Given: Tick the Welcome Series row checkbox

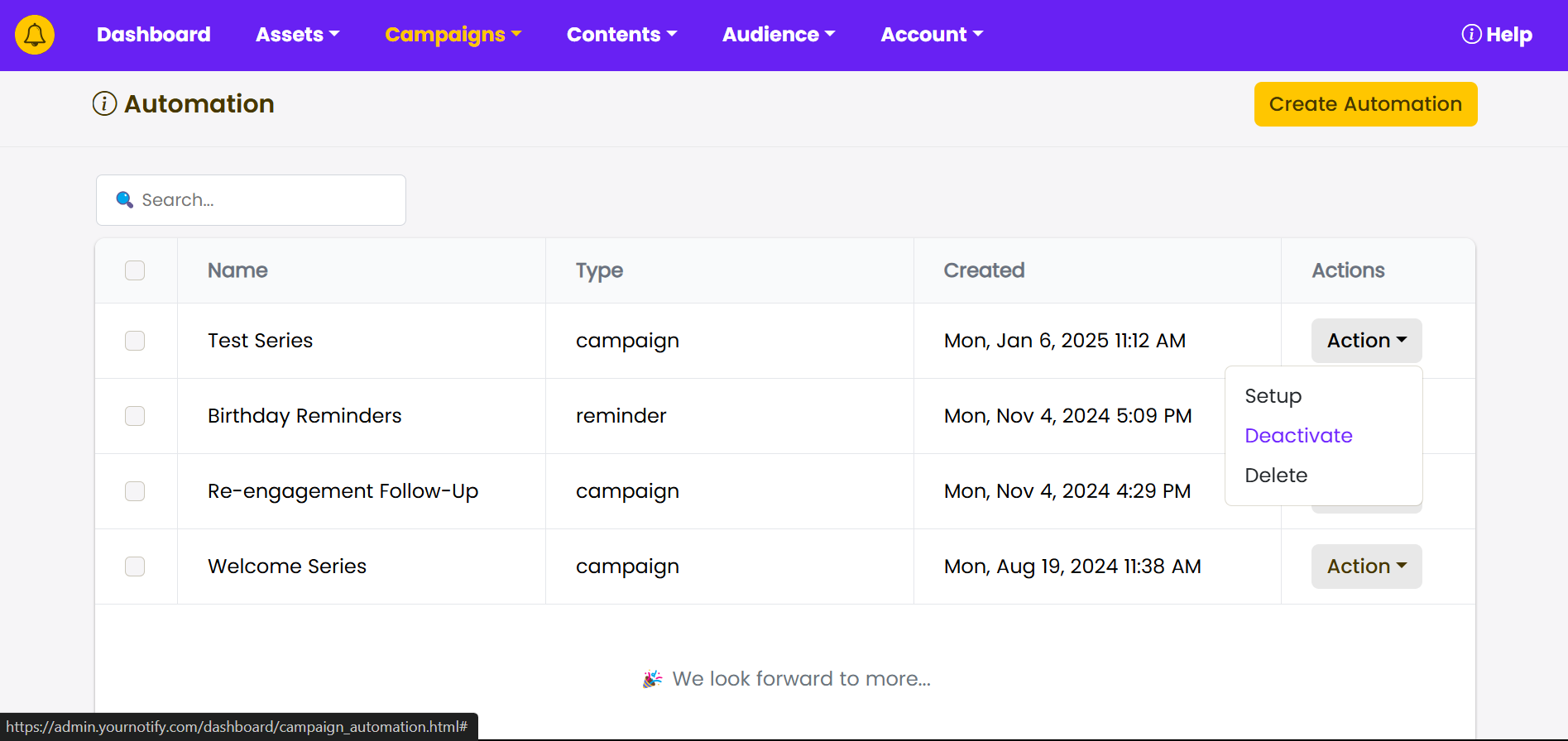Looking at the screenshot, I should pyautogui.click(x=135, y=567).
